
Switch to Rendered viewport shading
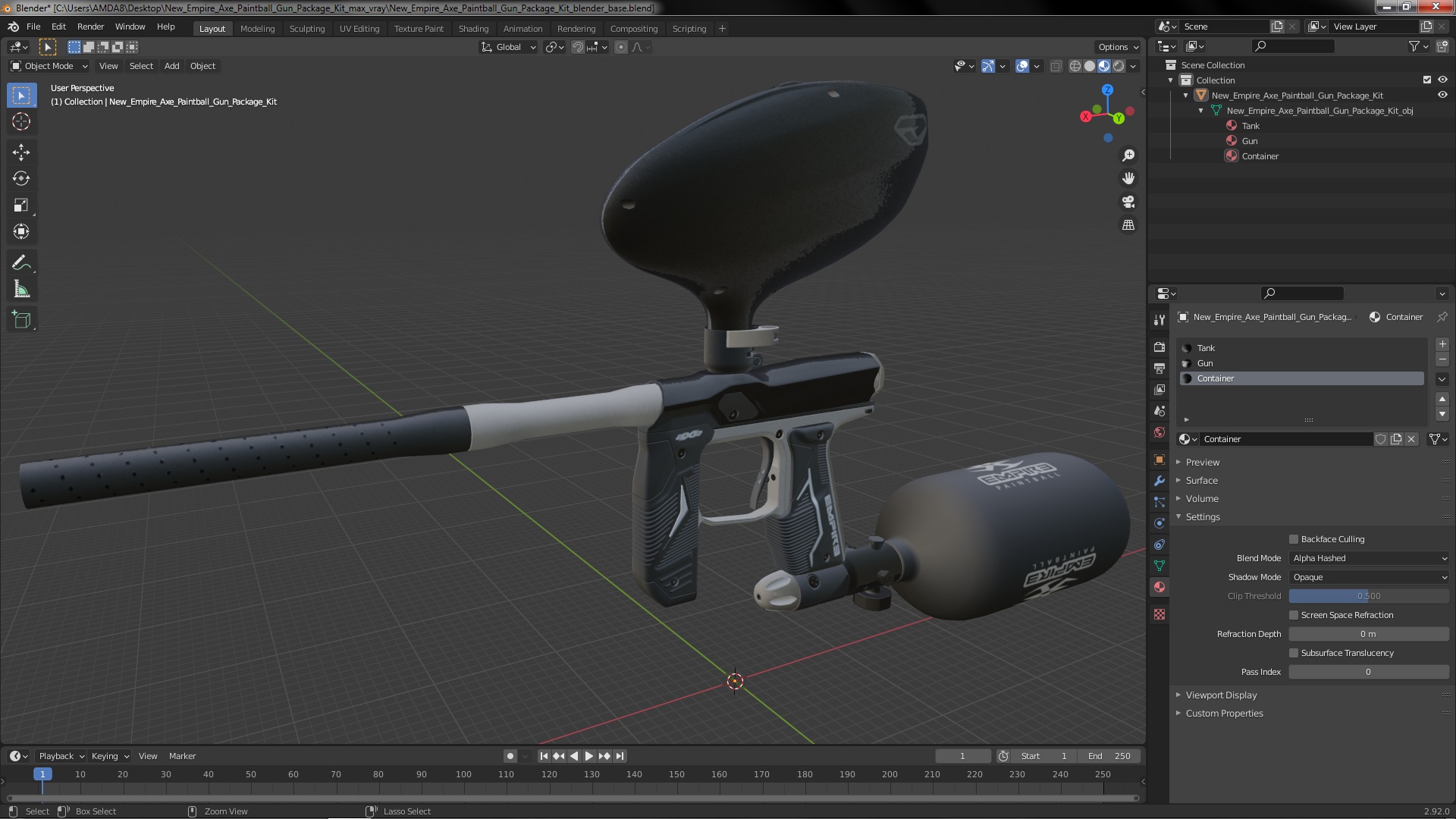tap(1119, 67)
